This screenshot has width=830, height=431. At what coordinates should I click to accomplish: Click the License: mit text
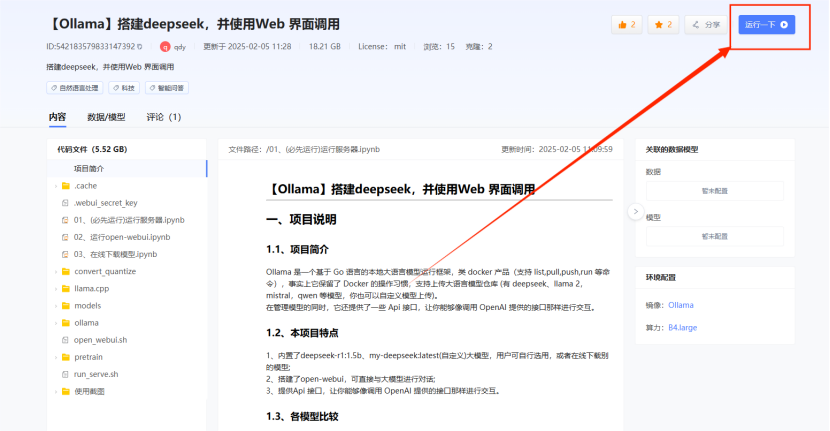click(382, 47)
